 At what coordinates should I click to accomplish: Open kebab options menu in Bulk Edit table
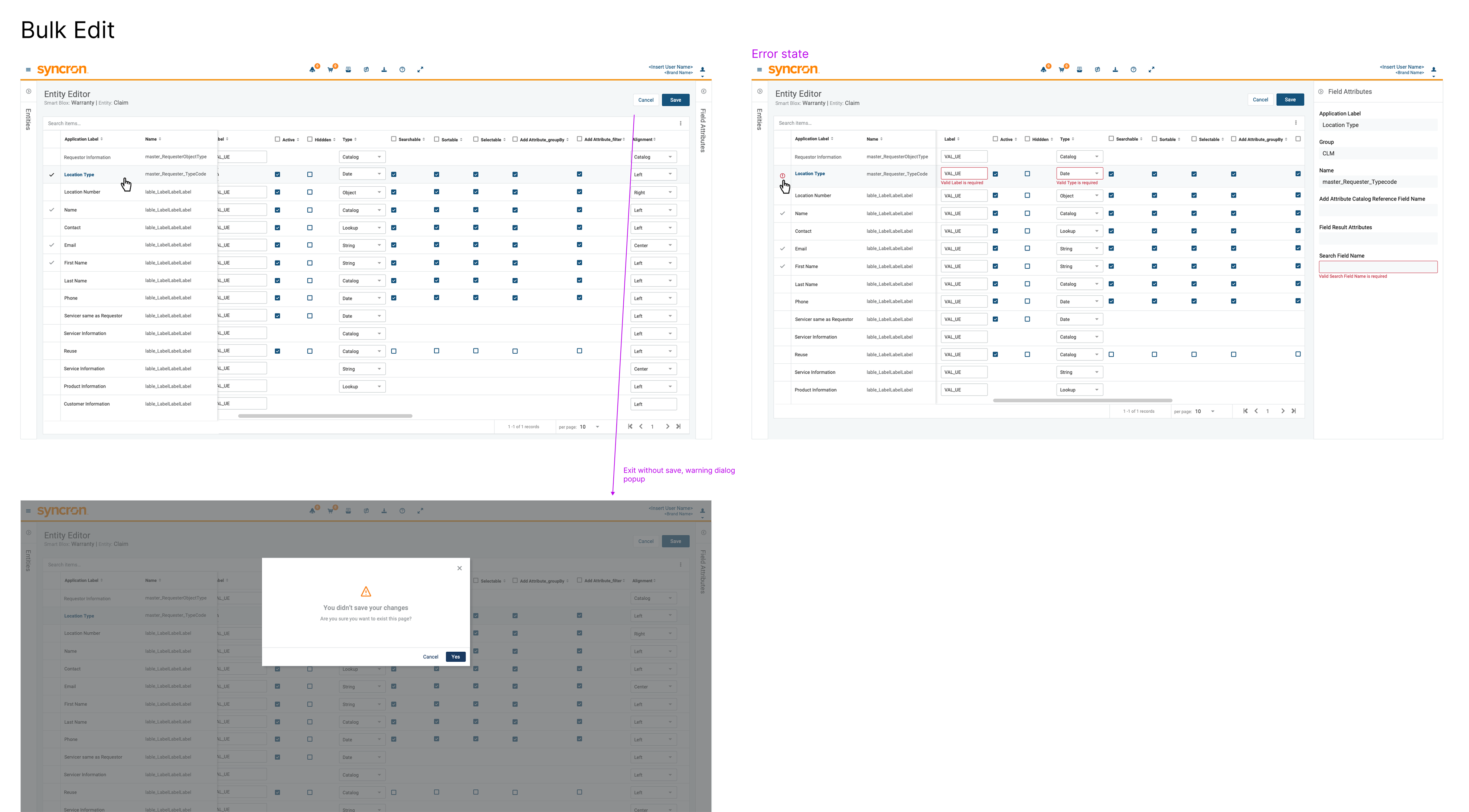680,123
